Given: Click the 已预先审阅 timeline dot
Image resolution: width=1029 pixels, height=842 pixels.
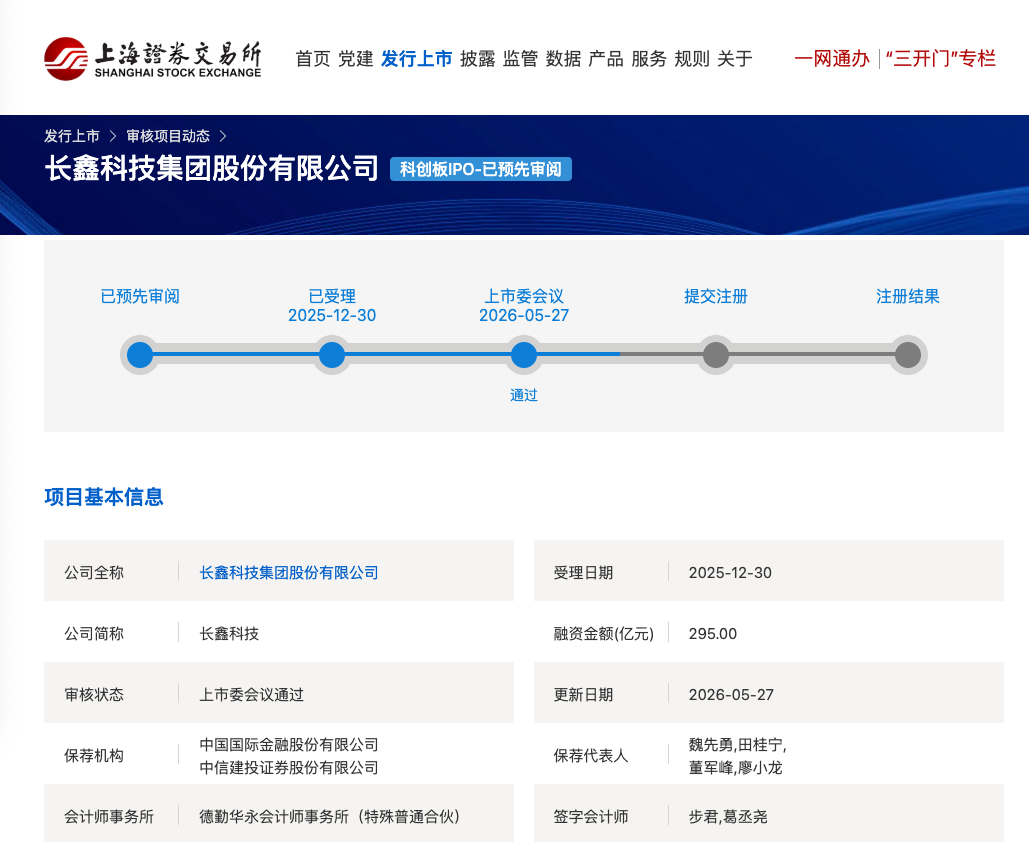Looking at the screenshot, I should pos(140,355).
